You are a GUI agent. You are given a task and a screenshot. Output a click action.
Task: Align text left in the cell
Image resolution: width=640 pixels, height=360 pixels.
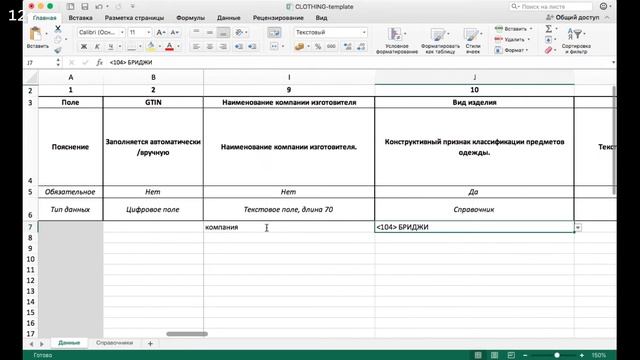pyautogui.click(x=196, y=47)
